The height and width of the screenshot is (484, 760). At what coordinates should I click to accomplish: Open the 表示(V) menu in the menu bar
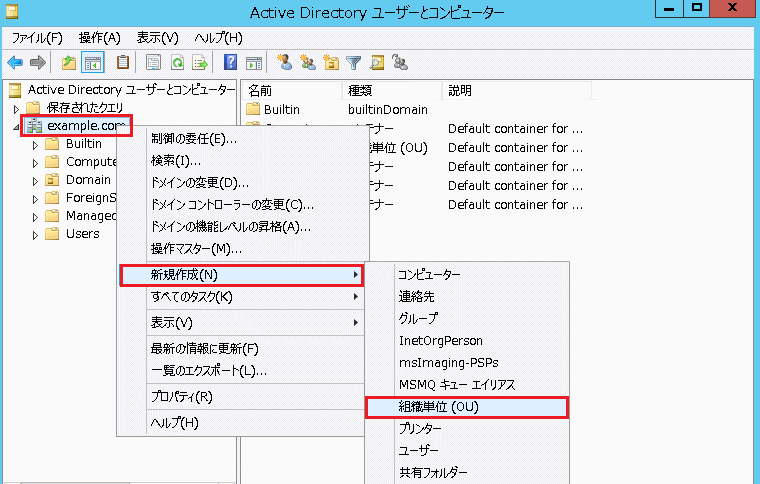pos(158,37)
